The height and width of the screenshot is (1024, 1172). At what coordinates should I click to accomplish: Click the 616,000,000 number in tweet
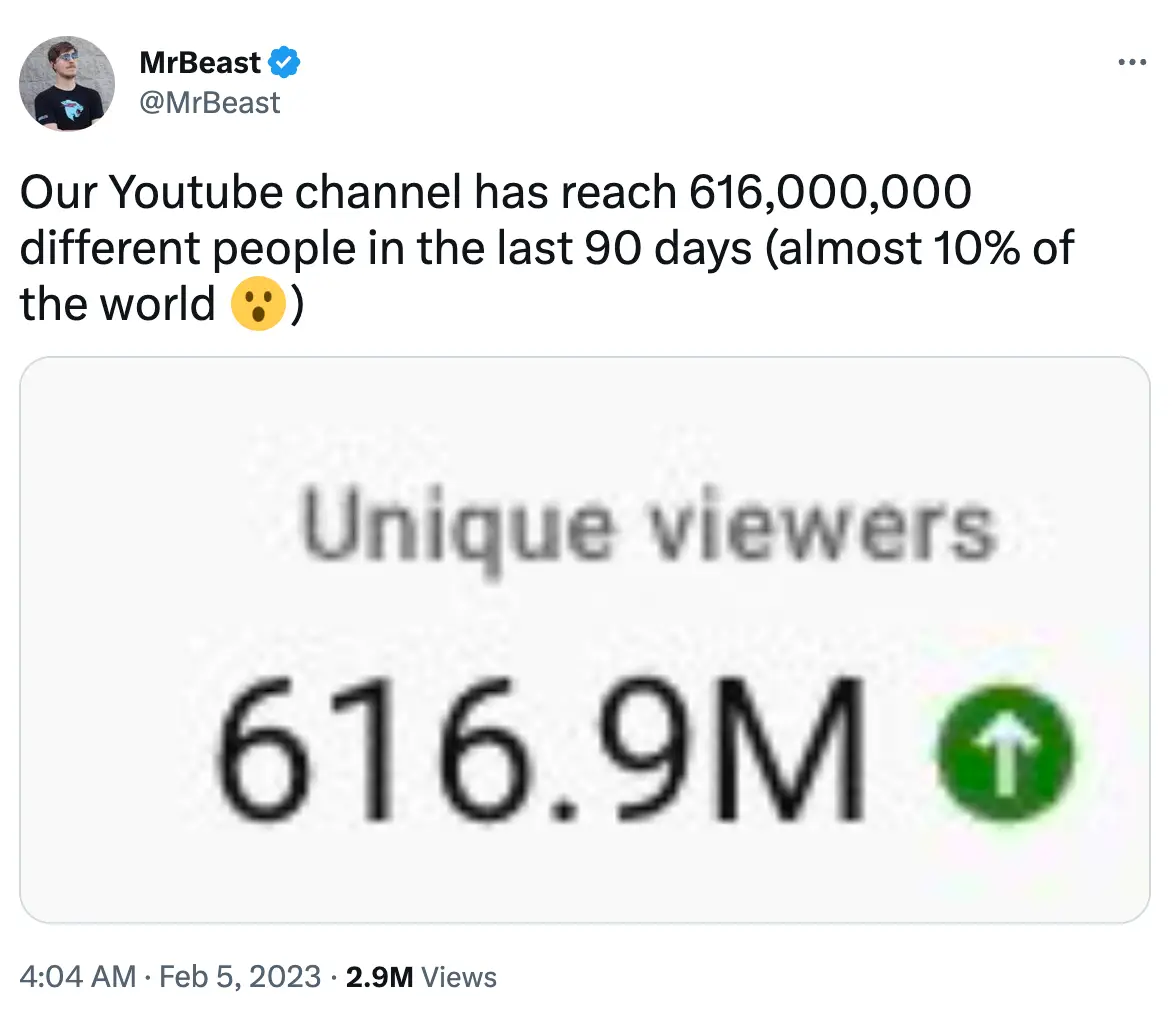tap(834, 190)
